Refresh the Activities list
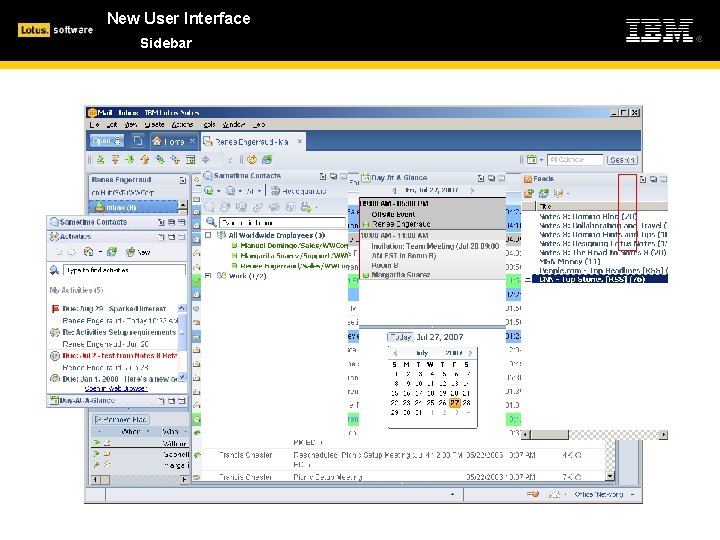This screenshot has width=720, height=540. tap(112, 252)
